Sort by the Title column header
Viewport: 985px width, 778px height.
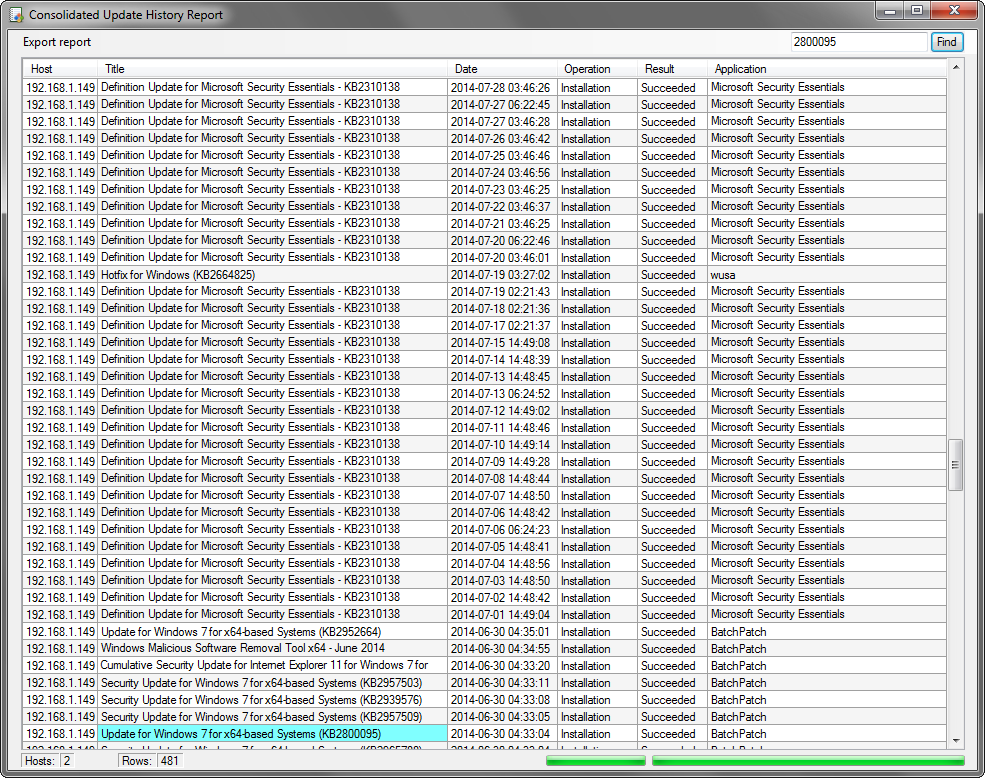coord(272,69)
